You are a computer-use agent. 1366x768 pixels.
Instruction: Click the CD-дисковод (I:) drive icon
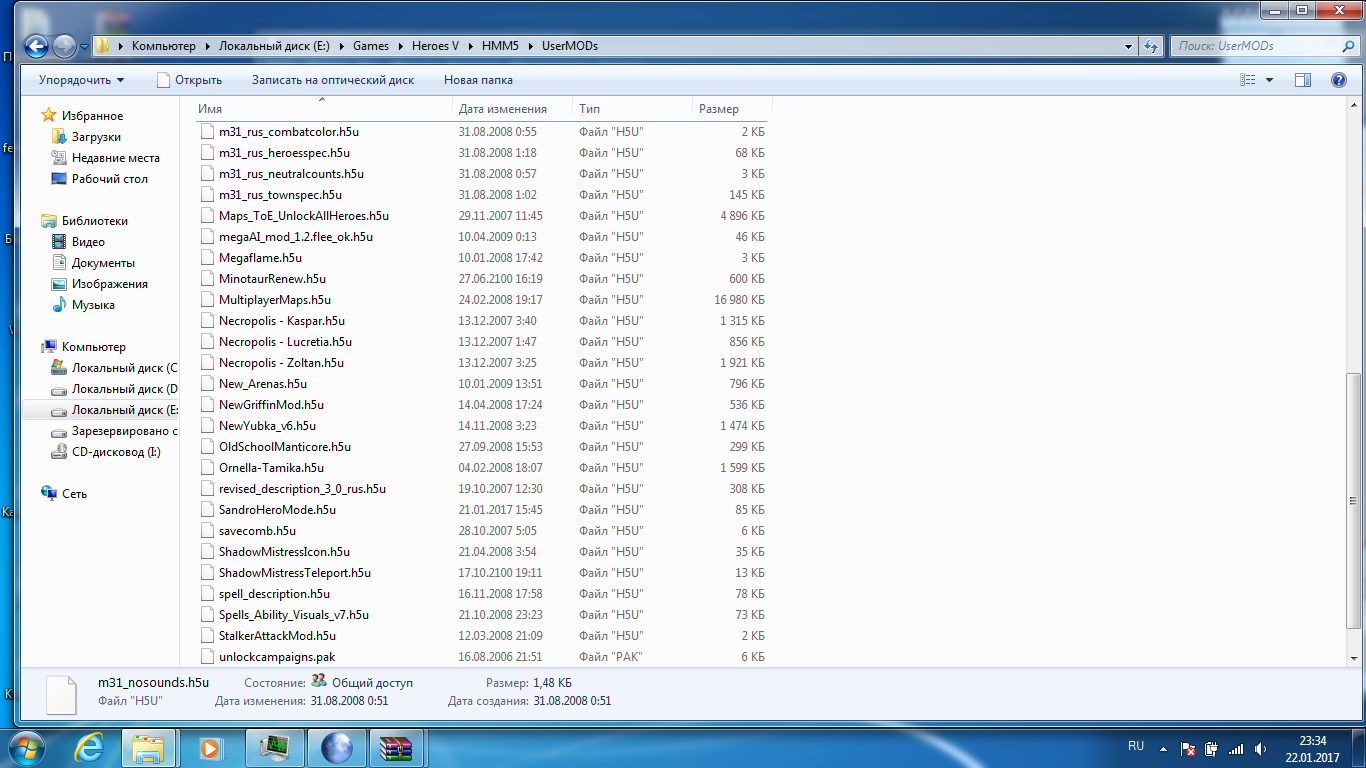[59, 452]
